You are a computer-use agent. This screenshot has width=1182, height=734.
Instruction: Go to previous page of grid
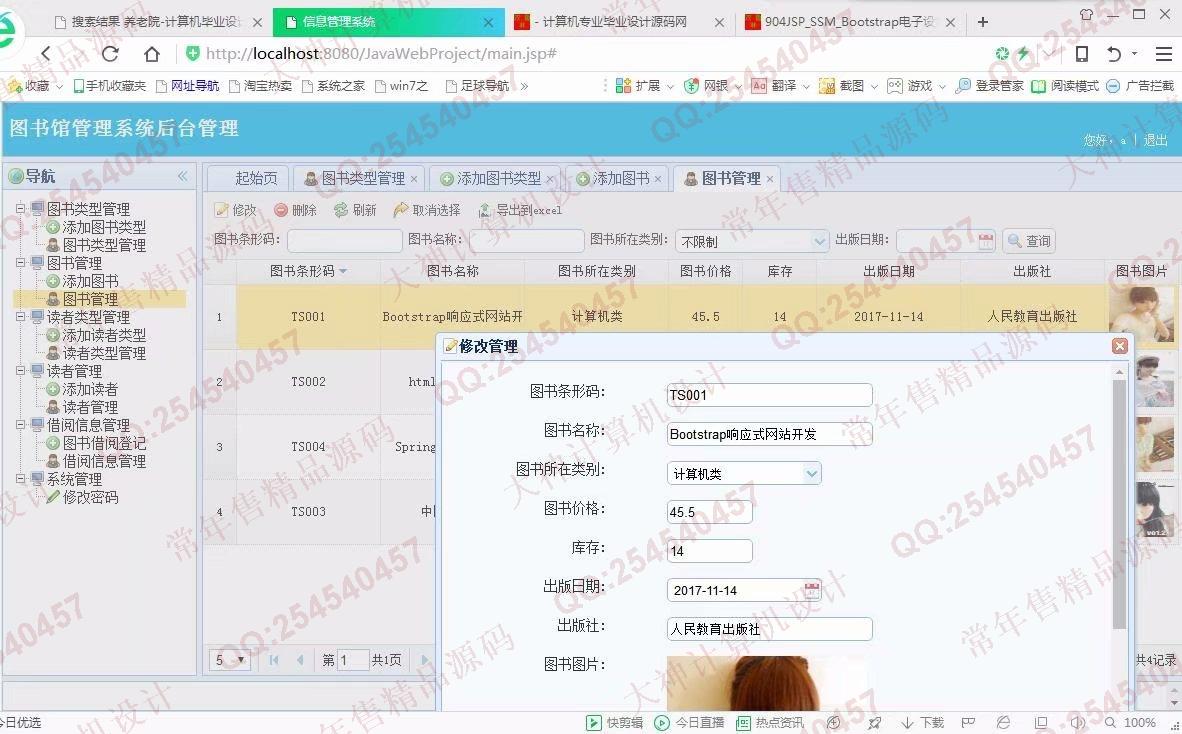[x=300, y=660]
